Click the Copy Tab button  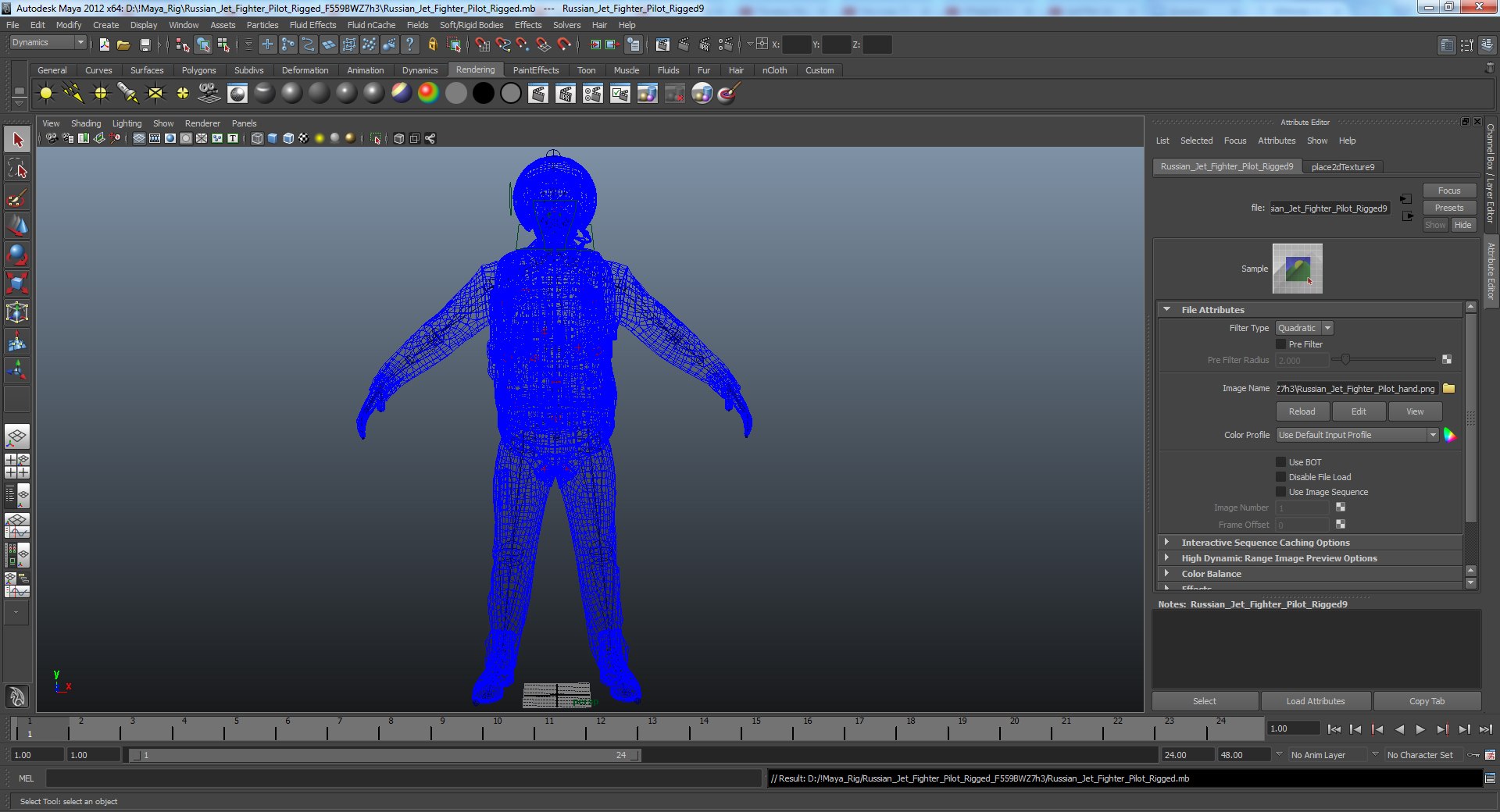pos(1427,701)
